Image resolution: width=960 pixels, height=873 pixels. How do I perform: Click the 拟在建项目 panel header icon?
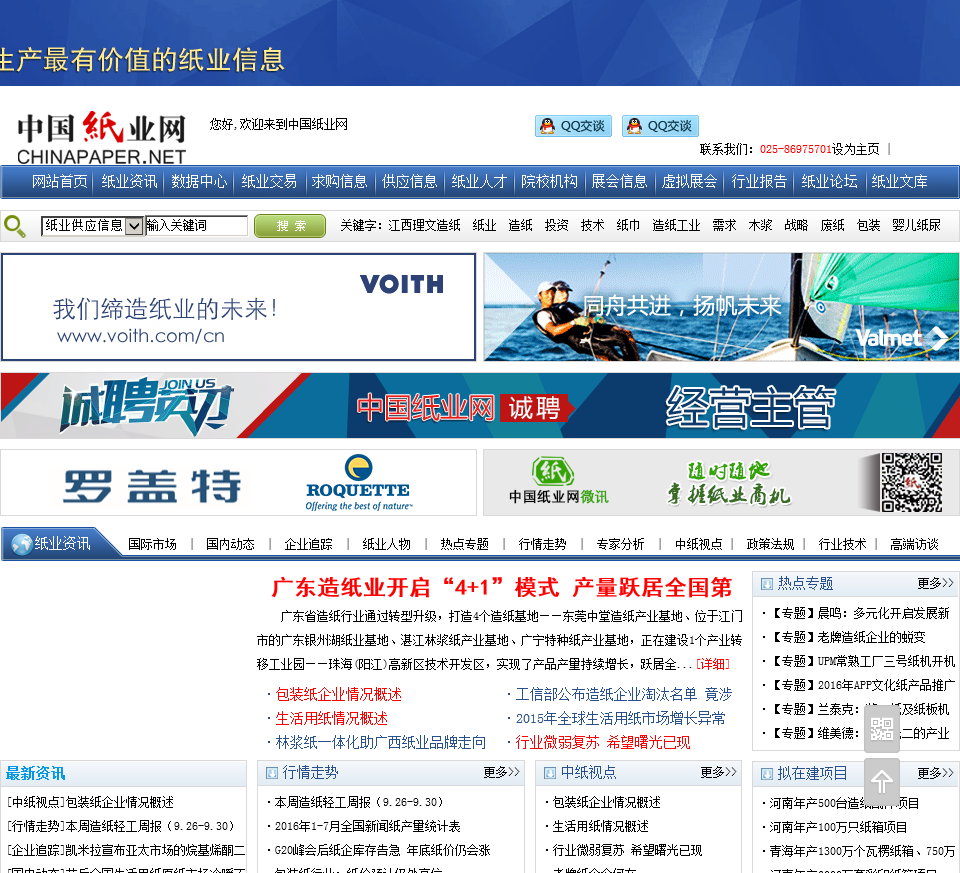click(767, 774)
